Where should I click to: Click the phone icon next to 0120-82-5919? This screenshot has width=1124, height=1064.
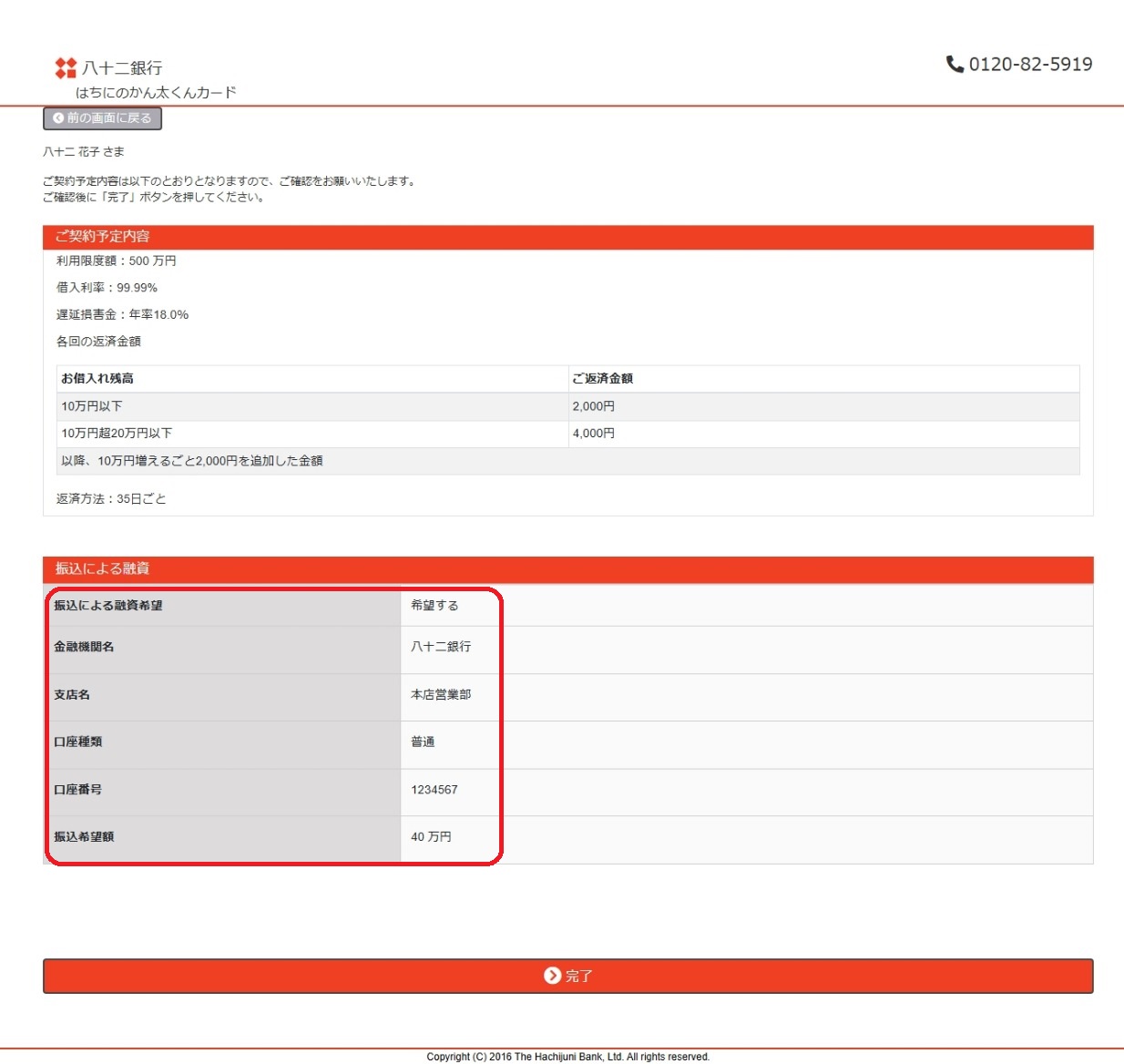tap(955, 64)
